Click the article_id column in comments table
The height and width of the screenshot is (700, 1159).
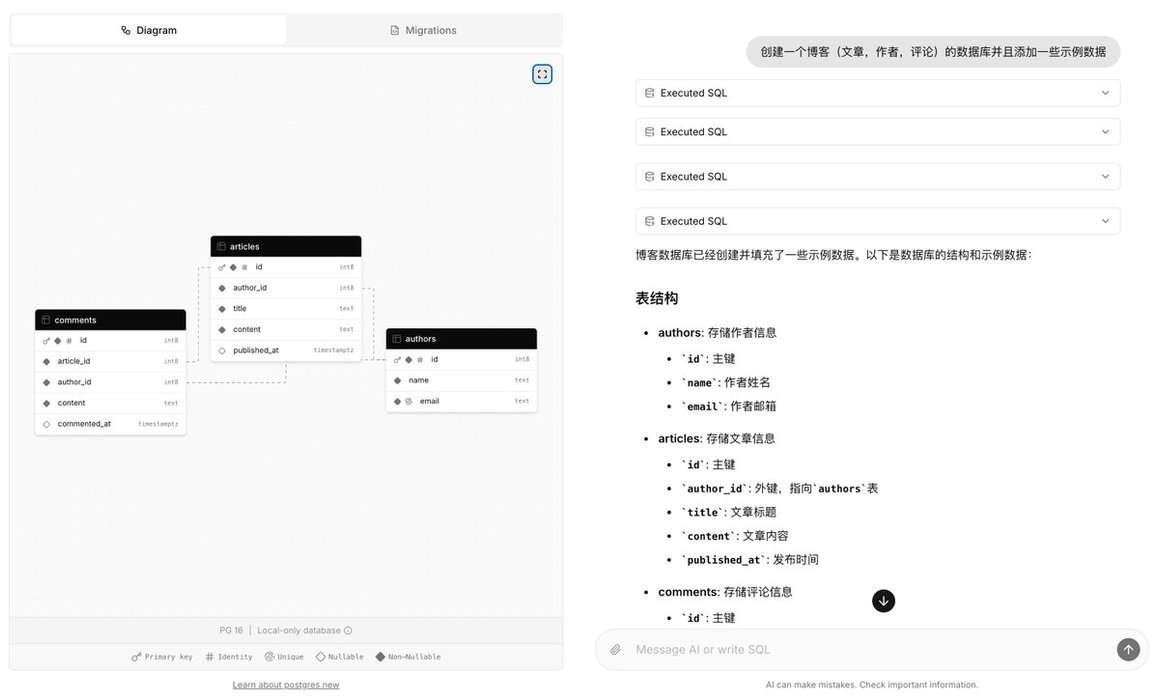[111, 361]
